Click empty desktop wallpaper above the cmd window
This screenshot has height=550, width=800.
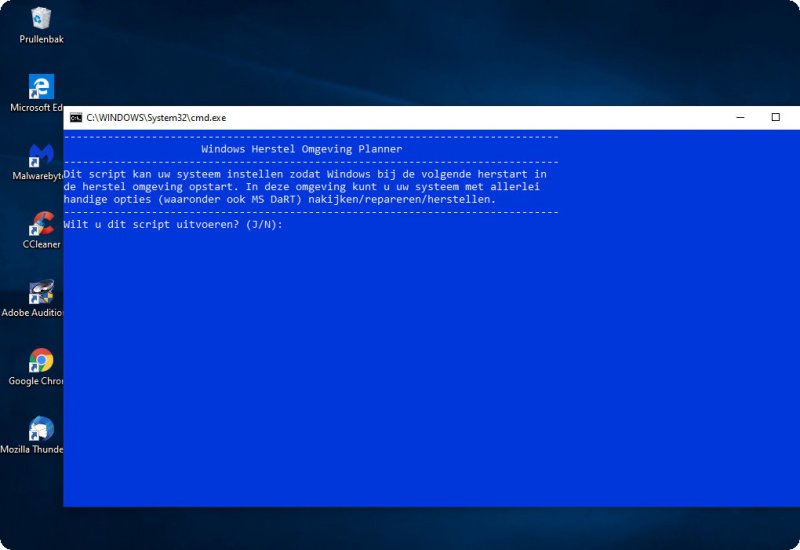tap(400, 50)
